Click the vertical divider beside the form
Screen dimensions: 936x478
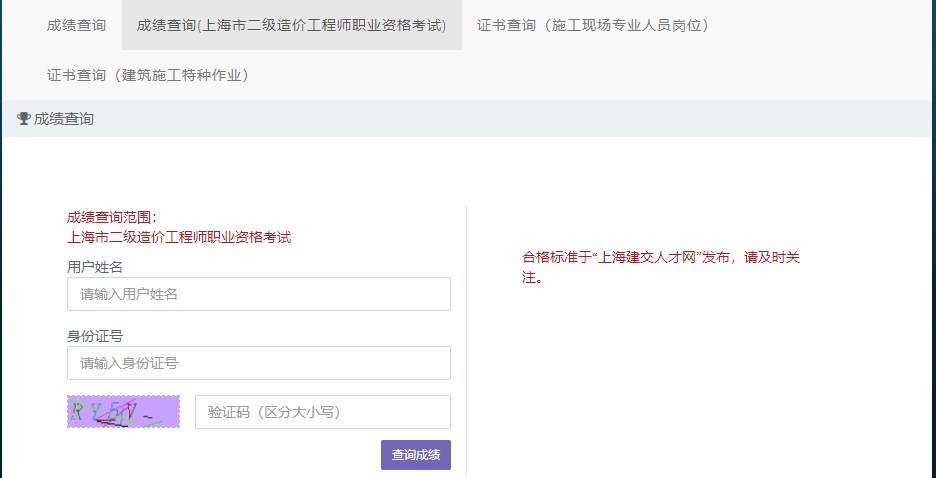tap(466, 340)
